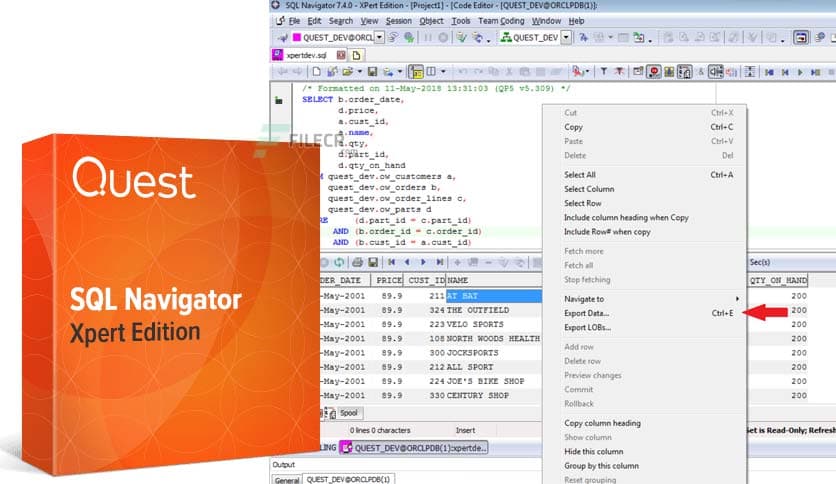Choose Select All in the context menu

tap(645, 175)
